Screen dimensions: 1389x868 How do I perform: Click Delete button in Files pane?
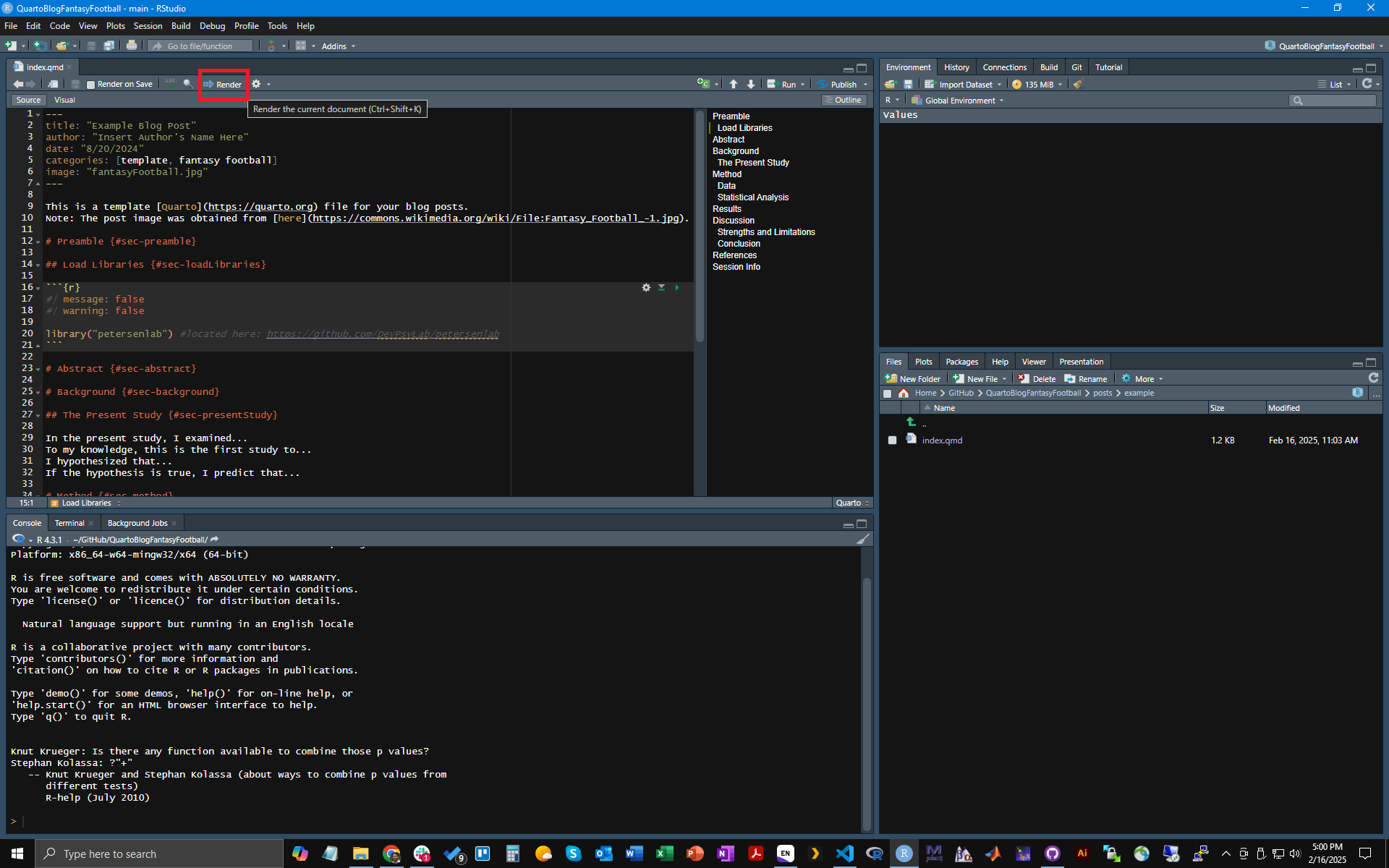[1037, 378]
